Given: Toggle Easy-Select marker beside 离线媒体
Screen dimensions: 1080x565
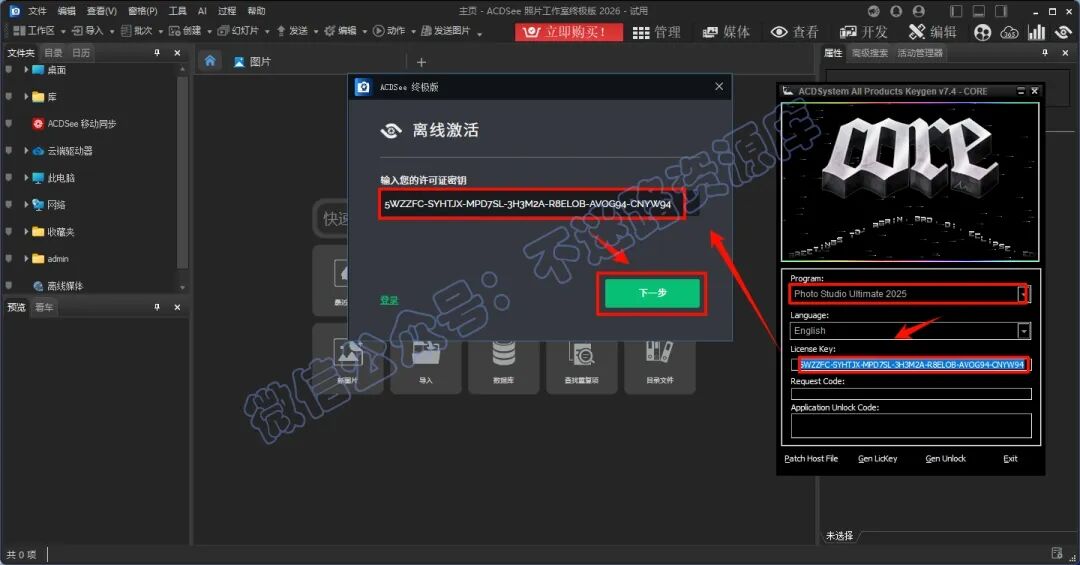Looking at the screenshot, I should click(x=9, y=286).
